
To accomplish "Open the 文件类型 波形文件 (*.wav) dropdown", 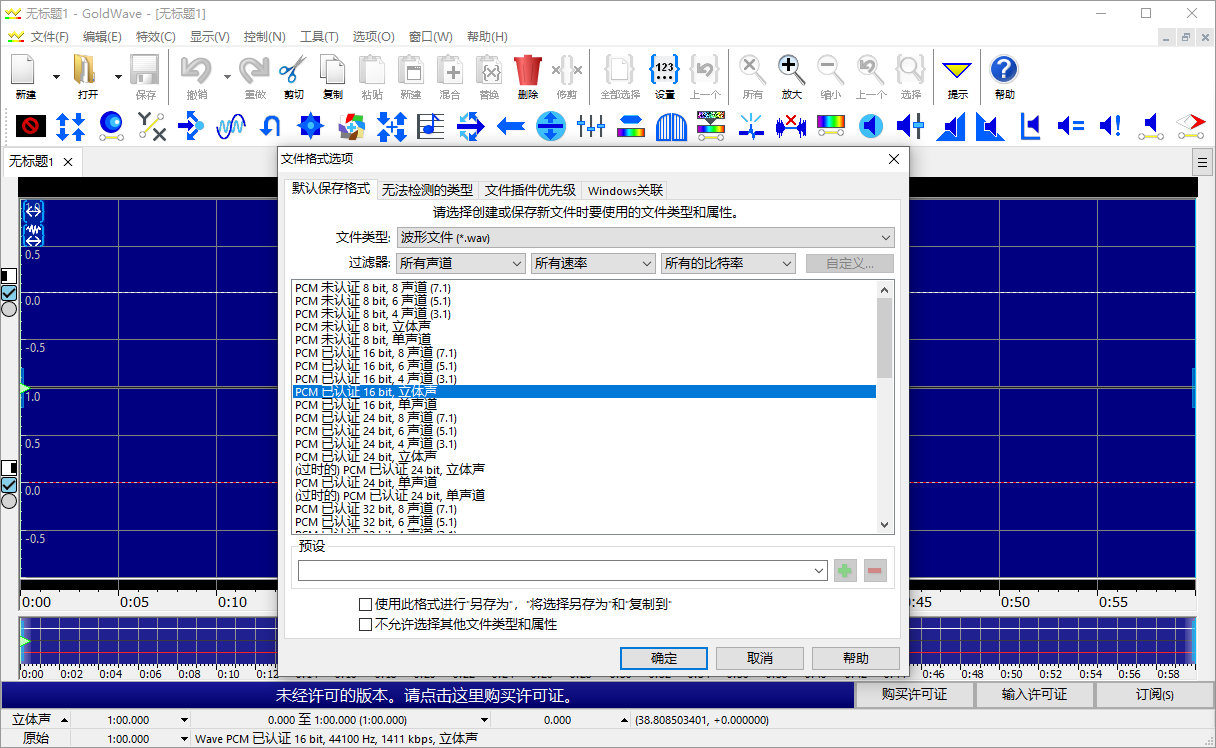I will (x=645, y=237).
